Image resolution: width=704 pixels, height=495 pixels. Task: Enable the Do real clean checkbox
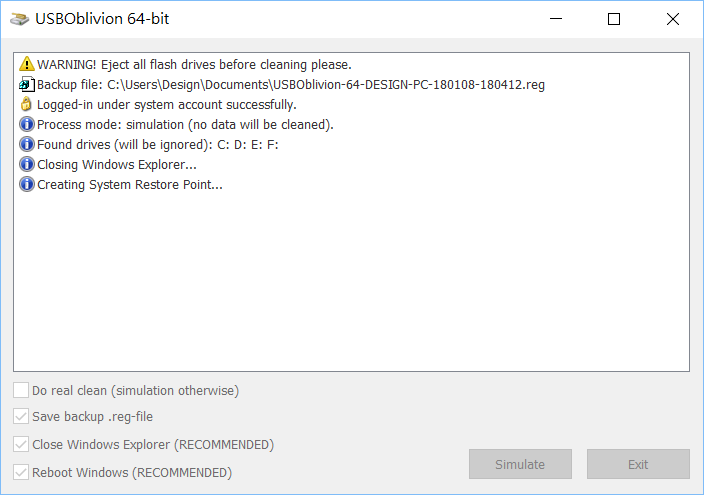[x=21, y=391]
